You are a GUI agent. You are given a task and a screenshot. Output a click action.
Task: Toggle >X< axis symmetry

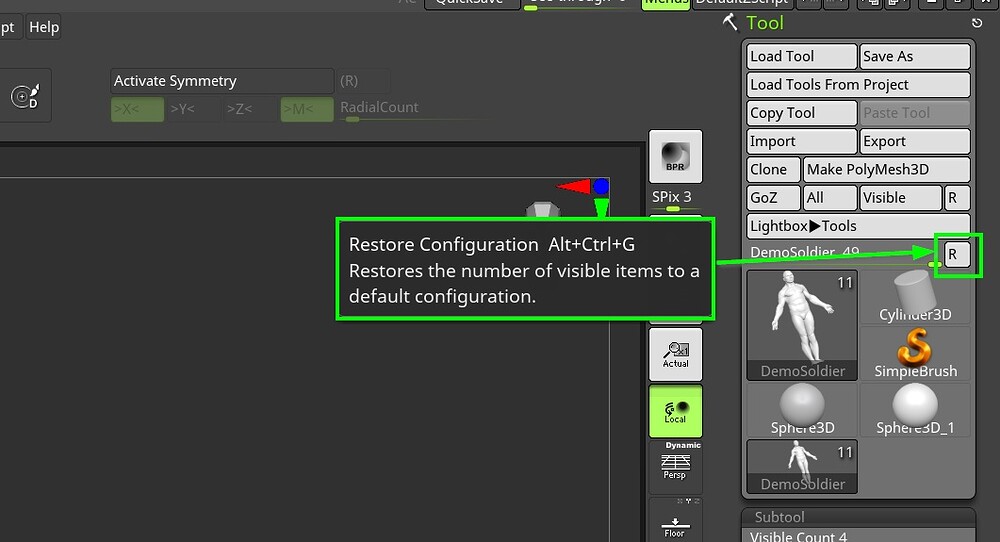coord(137,109)
